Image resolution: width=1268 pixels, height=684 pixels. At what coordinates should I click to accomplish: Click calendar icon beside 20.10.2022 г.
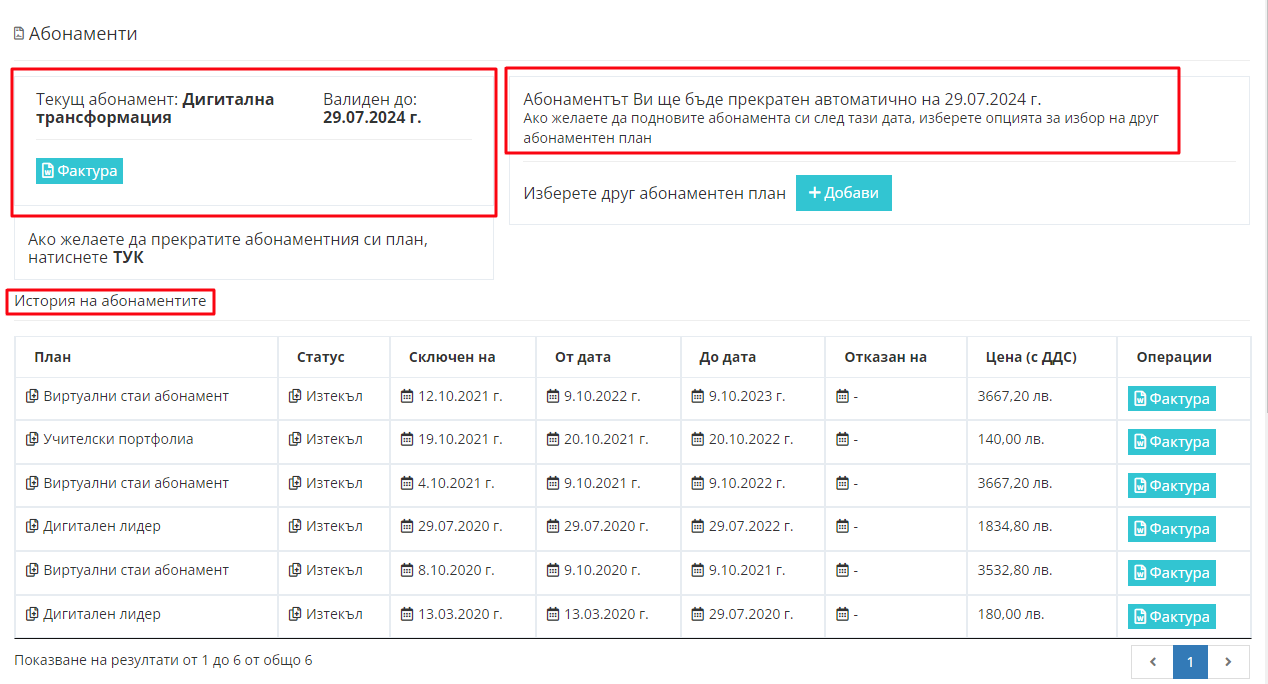pos(697,439)
